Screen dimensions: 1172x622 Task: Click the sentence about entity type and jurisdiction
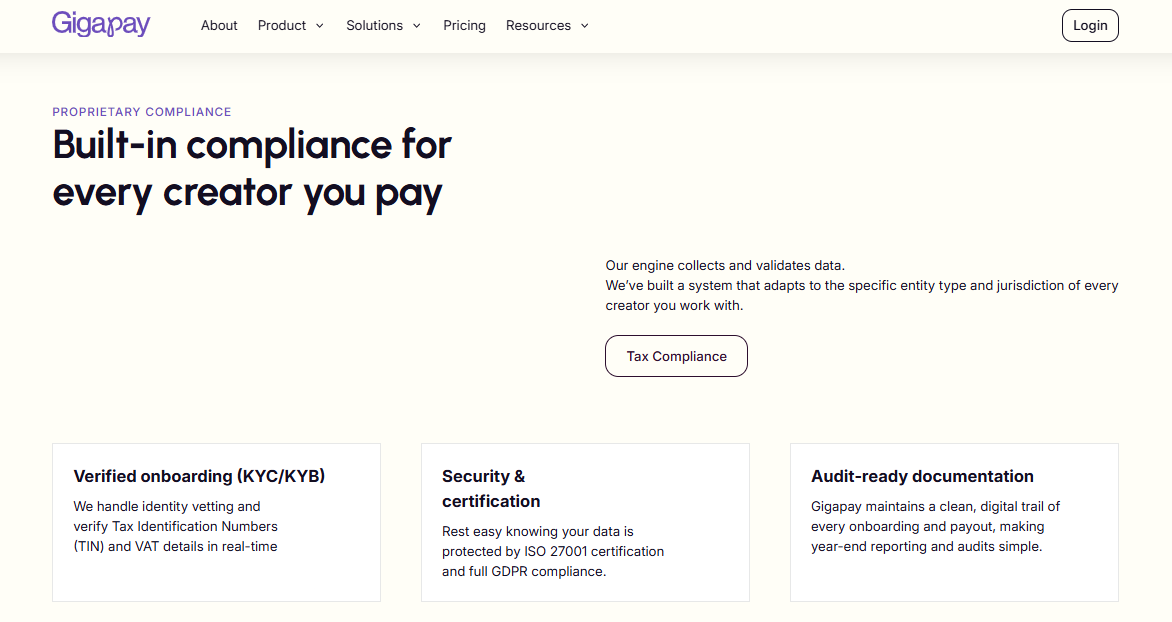tap(862, 295)
